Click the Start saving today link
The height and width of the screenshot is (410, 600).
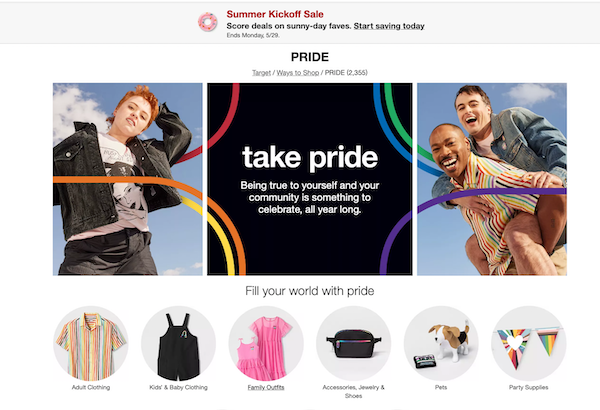pyautogui.click(x=389, y=26)
